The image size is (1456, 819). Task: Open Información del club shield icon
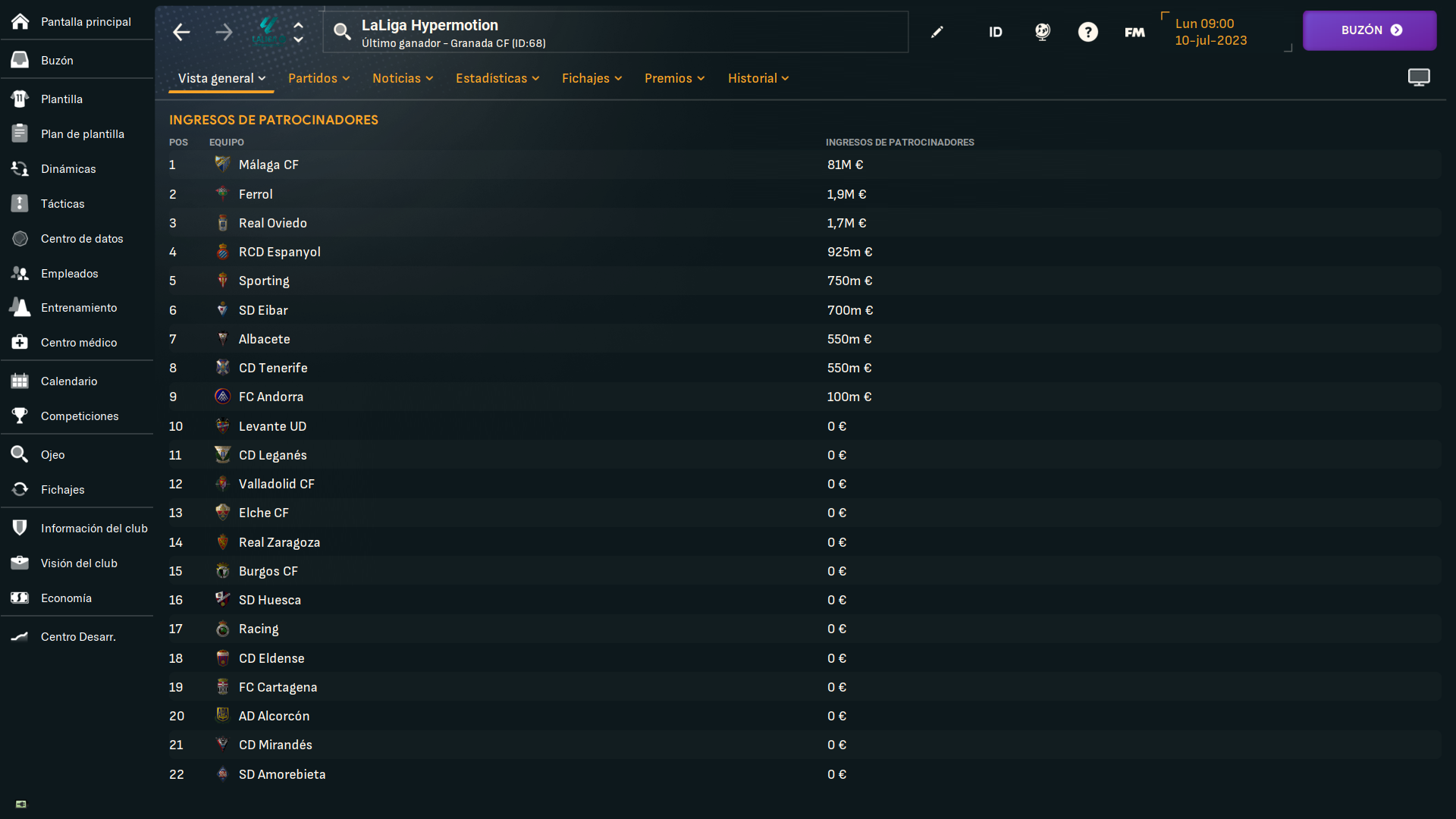[20, 528]
